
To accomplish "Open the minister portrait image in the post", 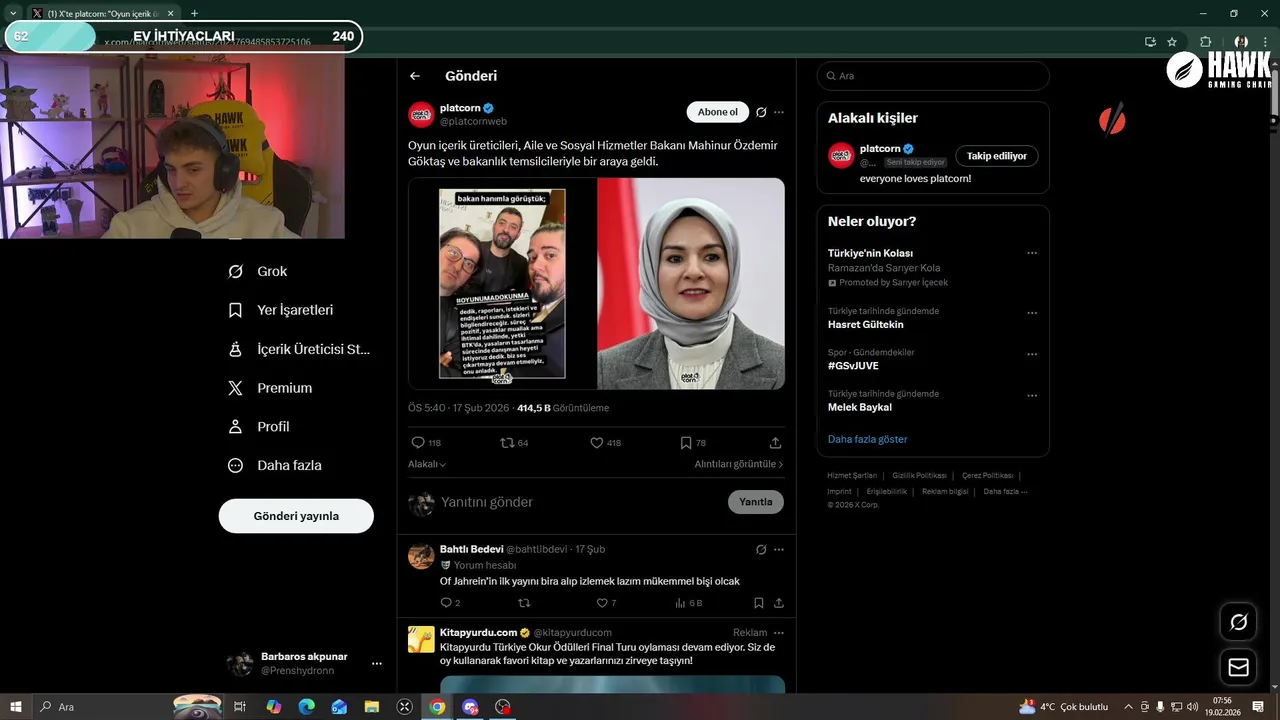I will coord(691,284).
